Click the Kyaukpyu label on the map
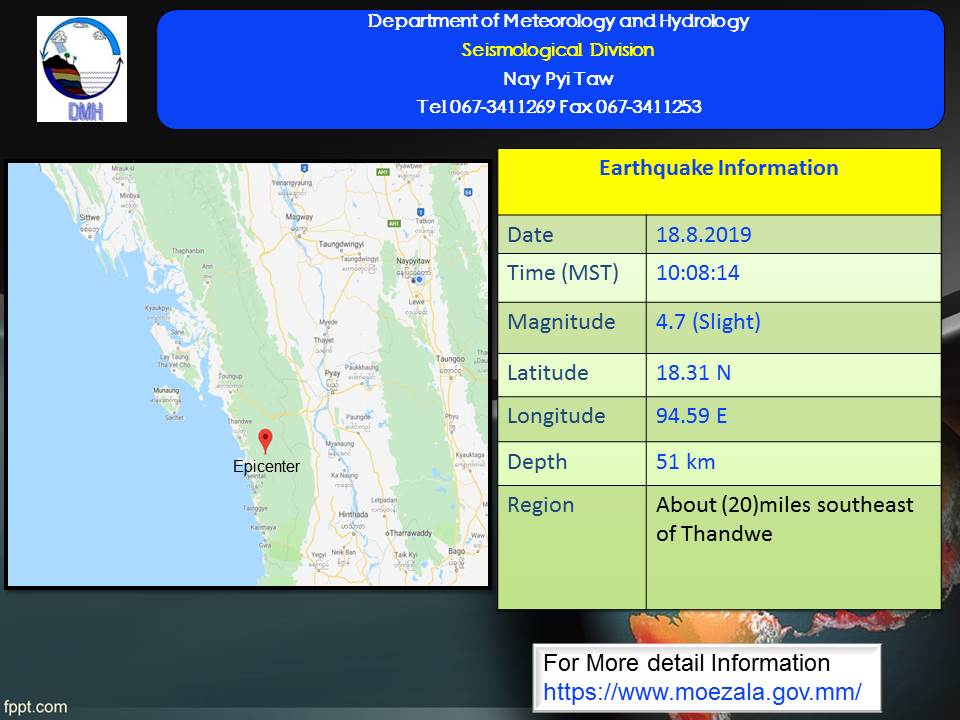The image size is (960, 720). pyautogui.click(x=158, y=308)
